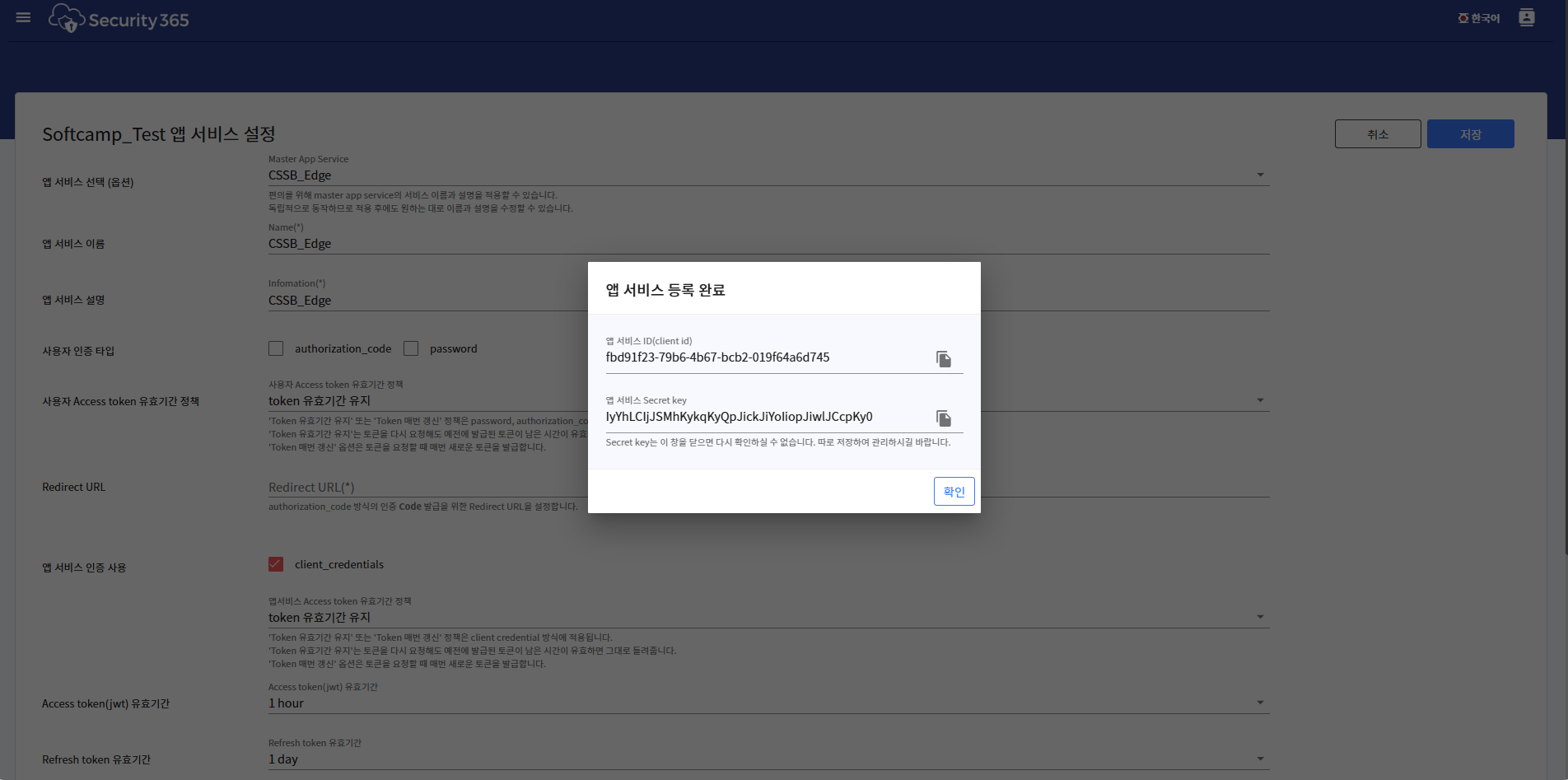Click the 저장 save button
Image resolution: width=1568 pixels, height=780 pixels.
1470,134
